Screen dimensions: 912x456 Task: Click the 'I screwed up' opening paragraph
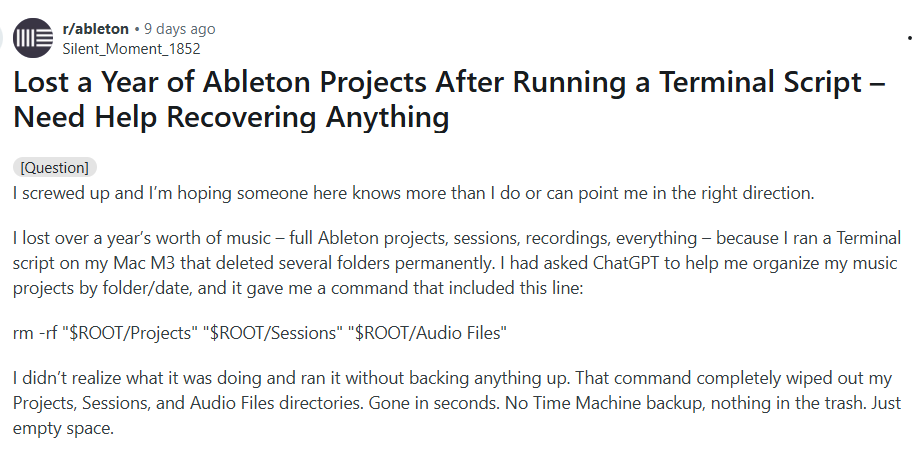click(x=414, y=193)
